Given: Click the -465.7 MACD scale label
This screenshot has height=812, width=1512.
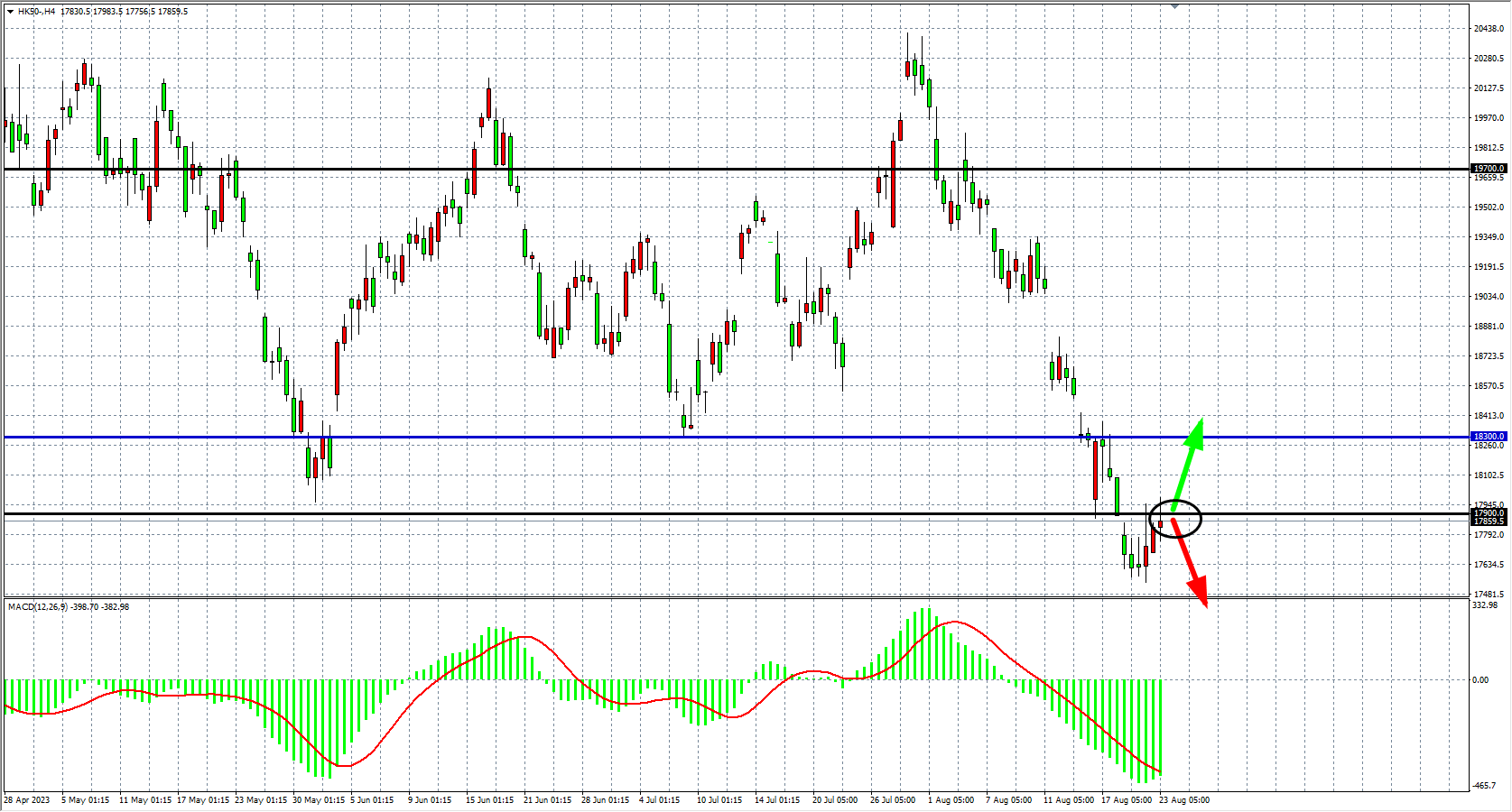Looking at the screenshot, I should pyautogui.click(x=1486, y=787).
